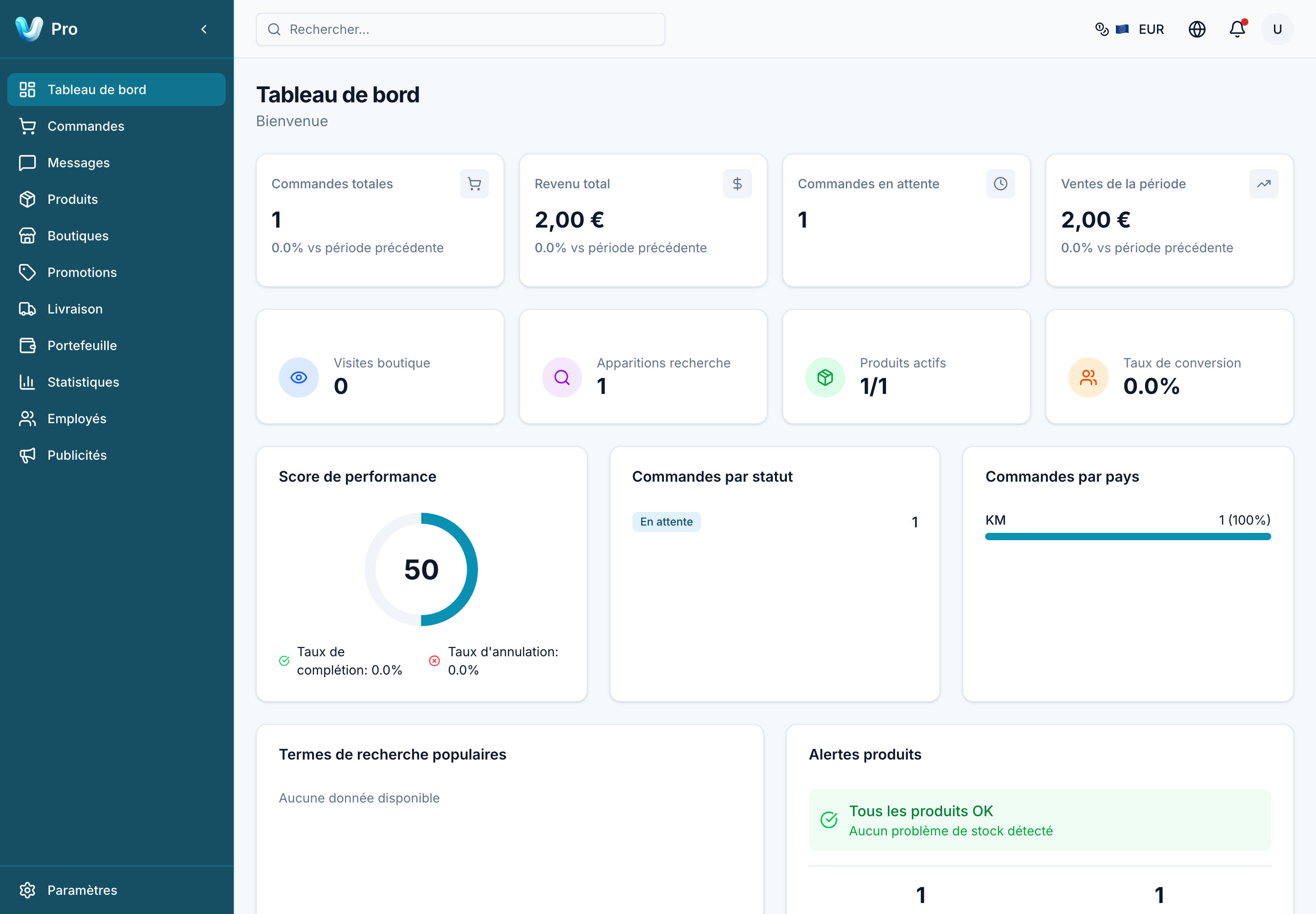The height and width of the screenshot is (914, 1316).
Task: Click the search magnifier icon in search bar
Action: click(274, 29)
